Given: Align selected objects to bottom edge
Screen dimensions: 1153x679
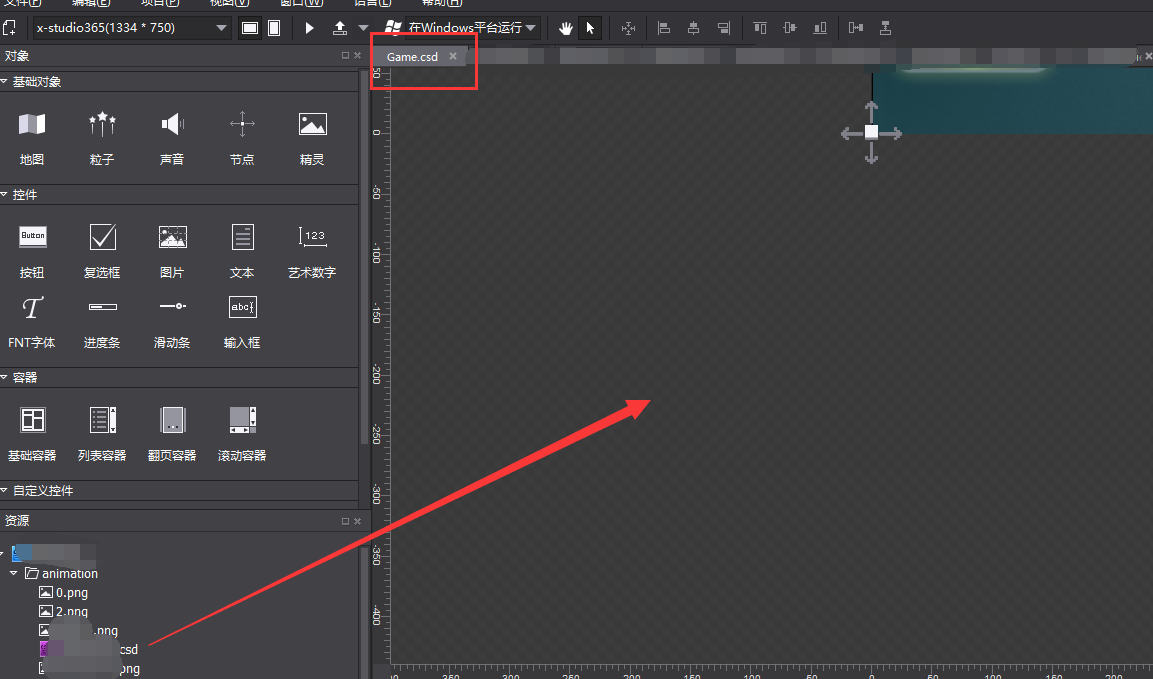Looking at the screenshot, I should (820, 28).
